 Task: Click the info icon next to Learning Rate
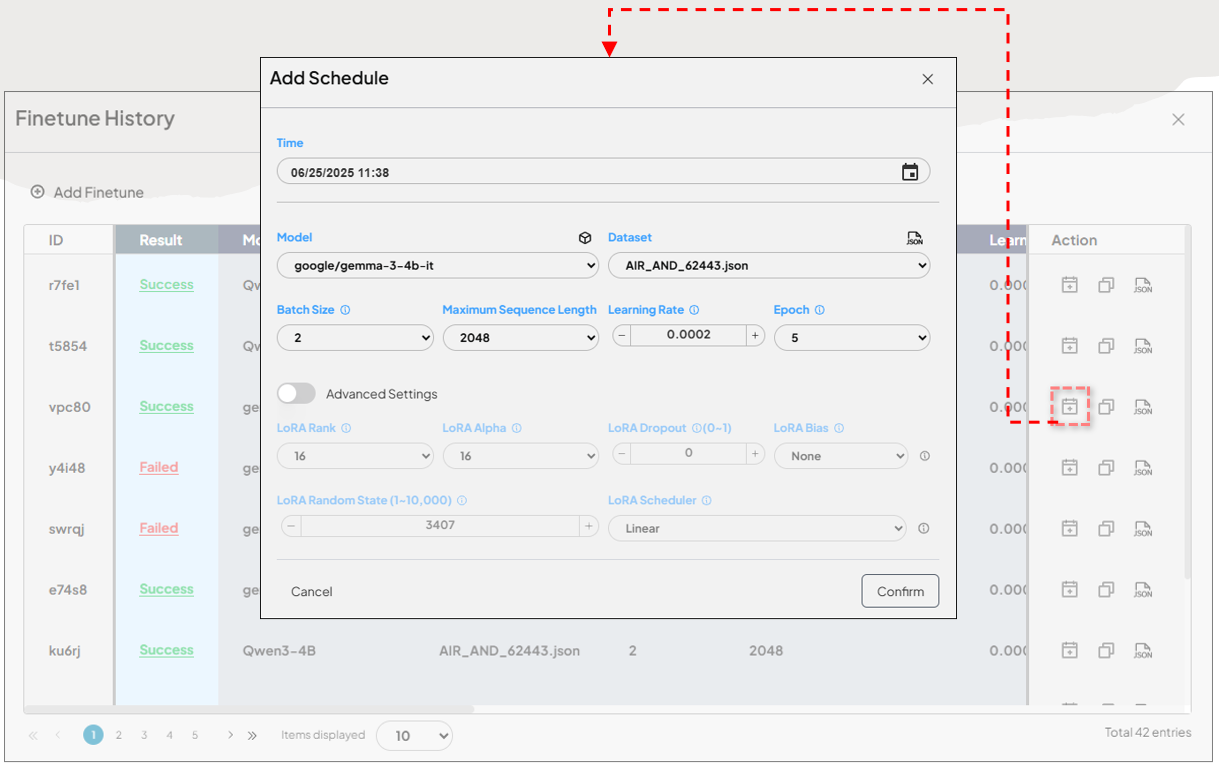[694, 310]
